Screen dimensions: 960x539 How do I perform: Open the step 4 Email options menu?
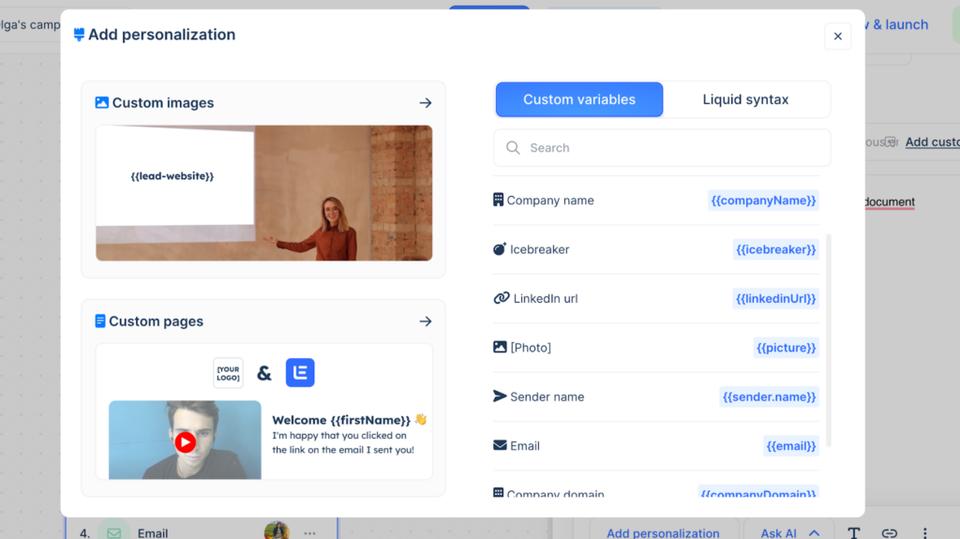tap(310, 533)
